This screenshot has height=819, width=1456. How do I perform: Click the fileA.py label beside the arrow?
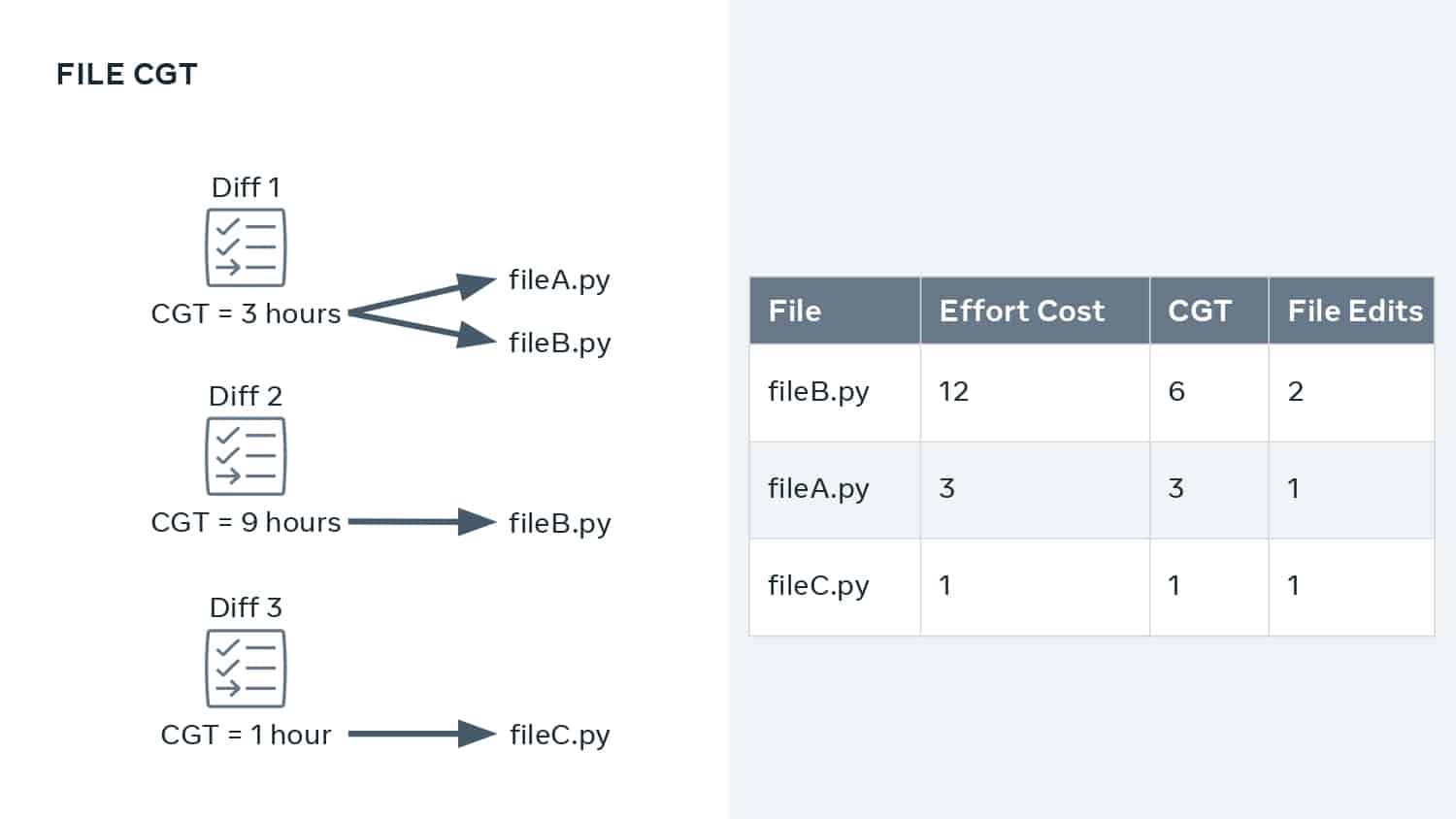(x=559, y=280)
